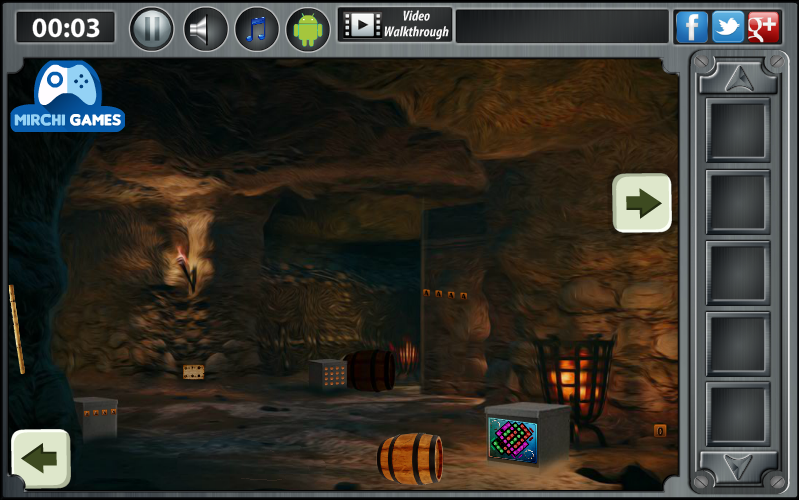
Task: Select the first inventory slot
Action: tap(737, 130)
